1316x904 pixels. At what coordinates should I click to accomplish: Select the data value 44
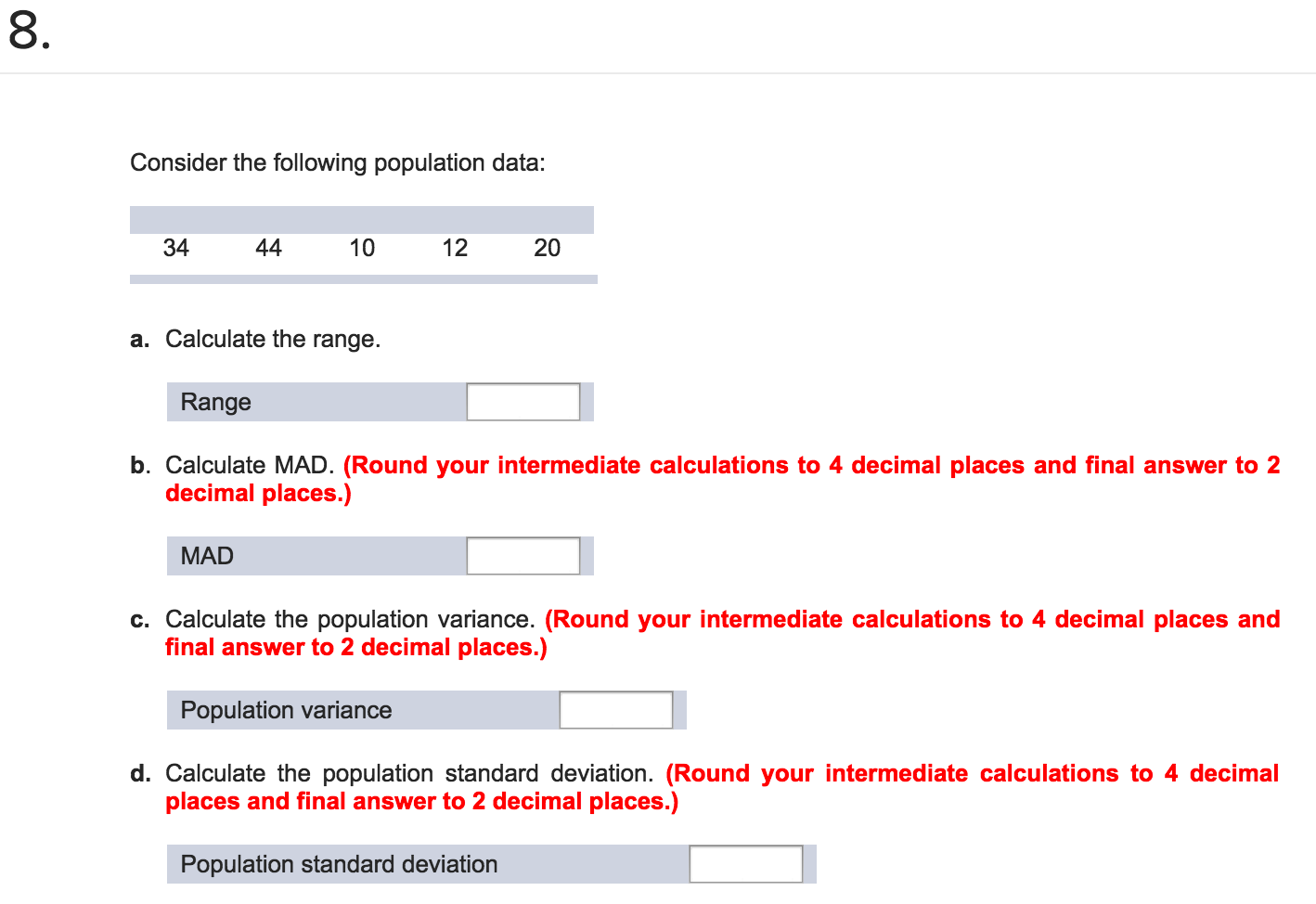click(269, 248)
